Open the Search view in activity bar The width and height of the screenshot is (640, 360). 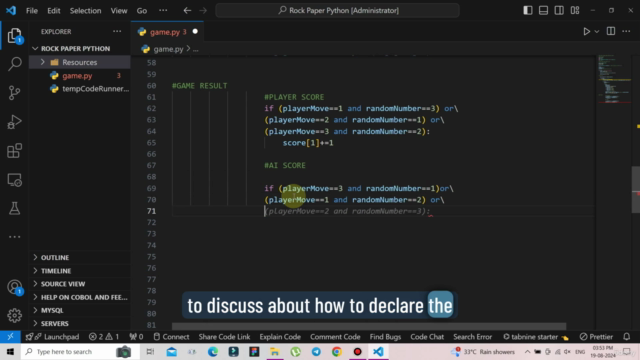coord(14,64)
